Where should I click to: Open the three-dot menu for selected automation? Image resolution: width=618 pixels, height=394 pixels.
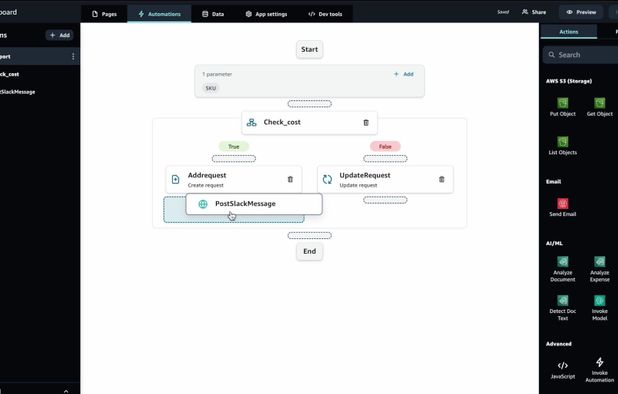pyautogui.click(x=73, y=56)
